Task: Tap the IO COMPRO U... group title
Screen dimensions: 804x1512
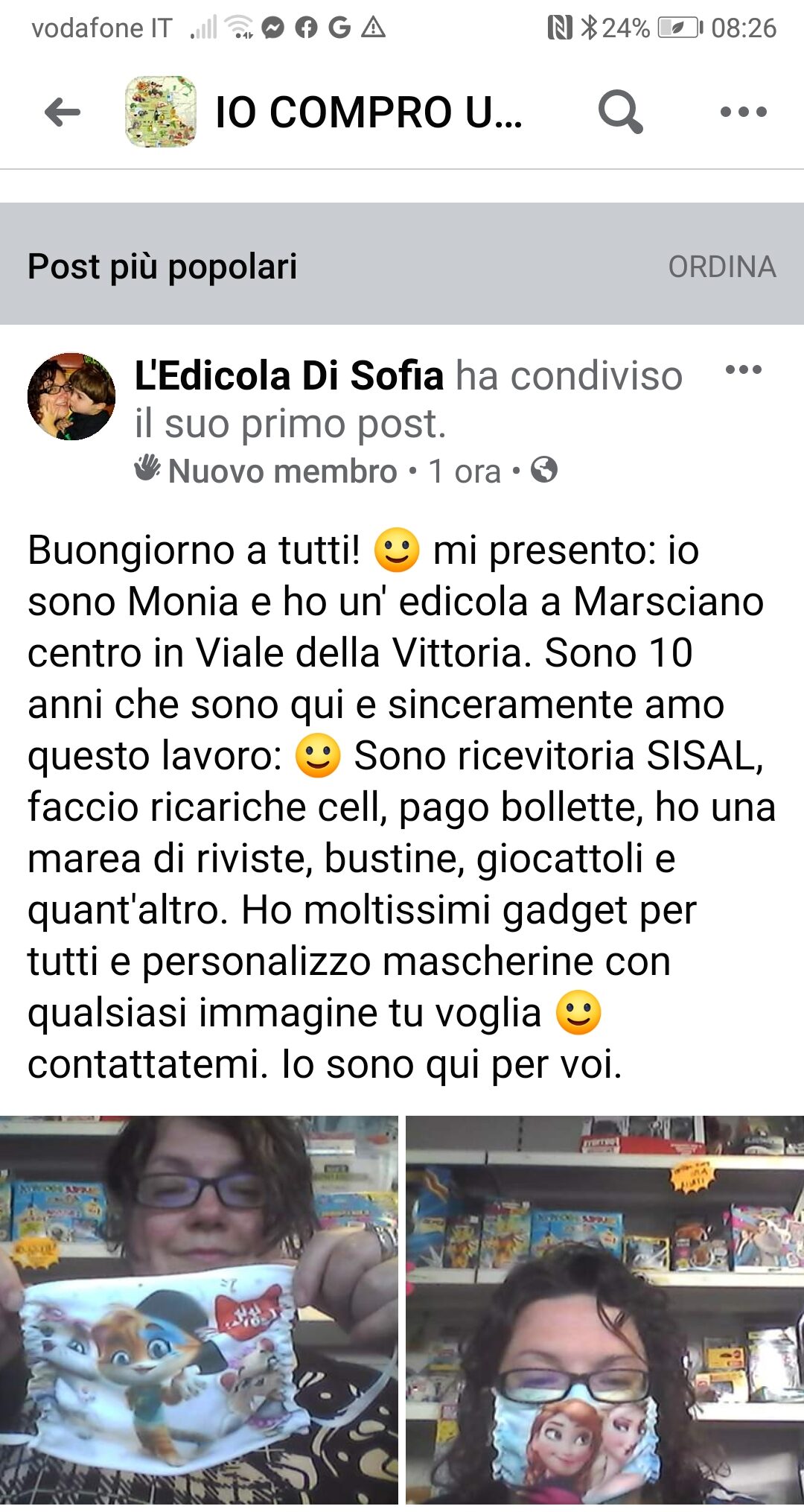Action: click(x=368, y=112)
